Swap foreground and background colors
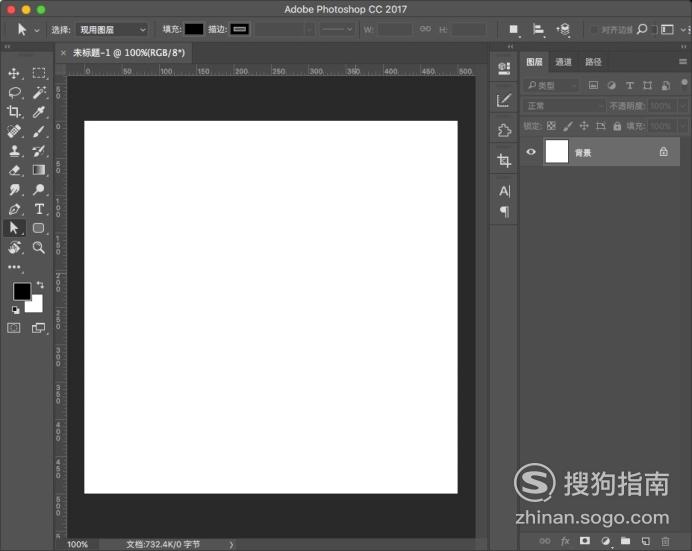Viewport: 692px width, 551px height. point(40,285)
